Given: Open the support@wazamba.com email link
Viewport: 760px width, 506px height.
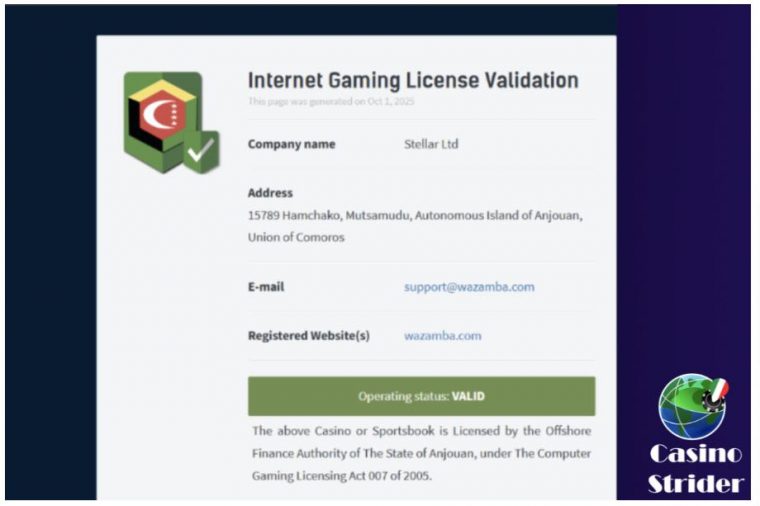Looking at the screenshot, I should tap(469, 287).
